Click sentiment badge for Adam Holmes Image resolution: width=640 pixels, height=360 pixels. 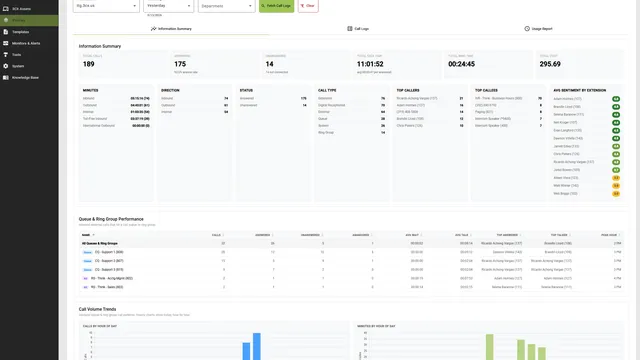pyautogui.click(x=616, y=99)
